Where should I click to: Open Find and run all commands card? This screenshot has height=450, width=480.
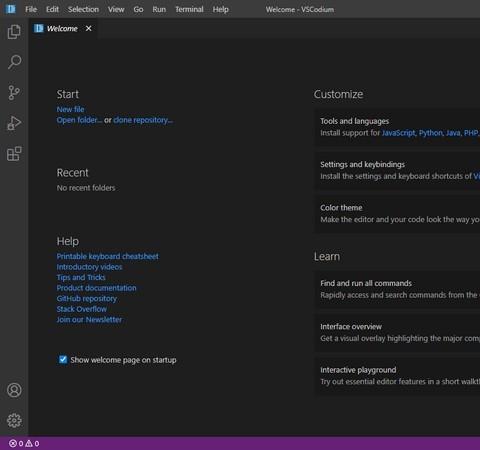[398, 289]
